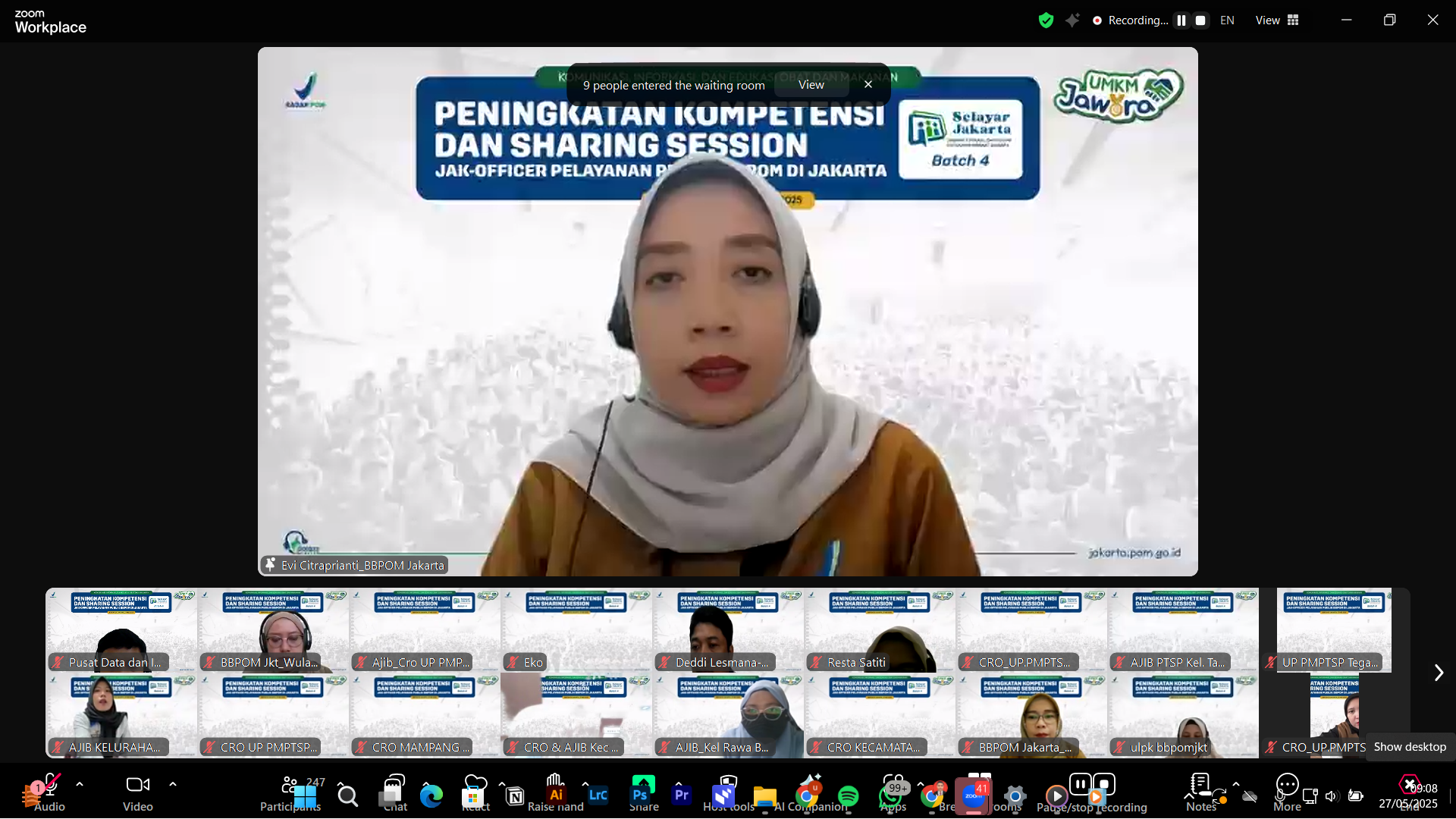Open Photoshop from the taskbar

[x=639, y=796]
